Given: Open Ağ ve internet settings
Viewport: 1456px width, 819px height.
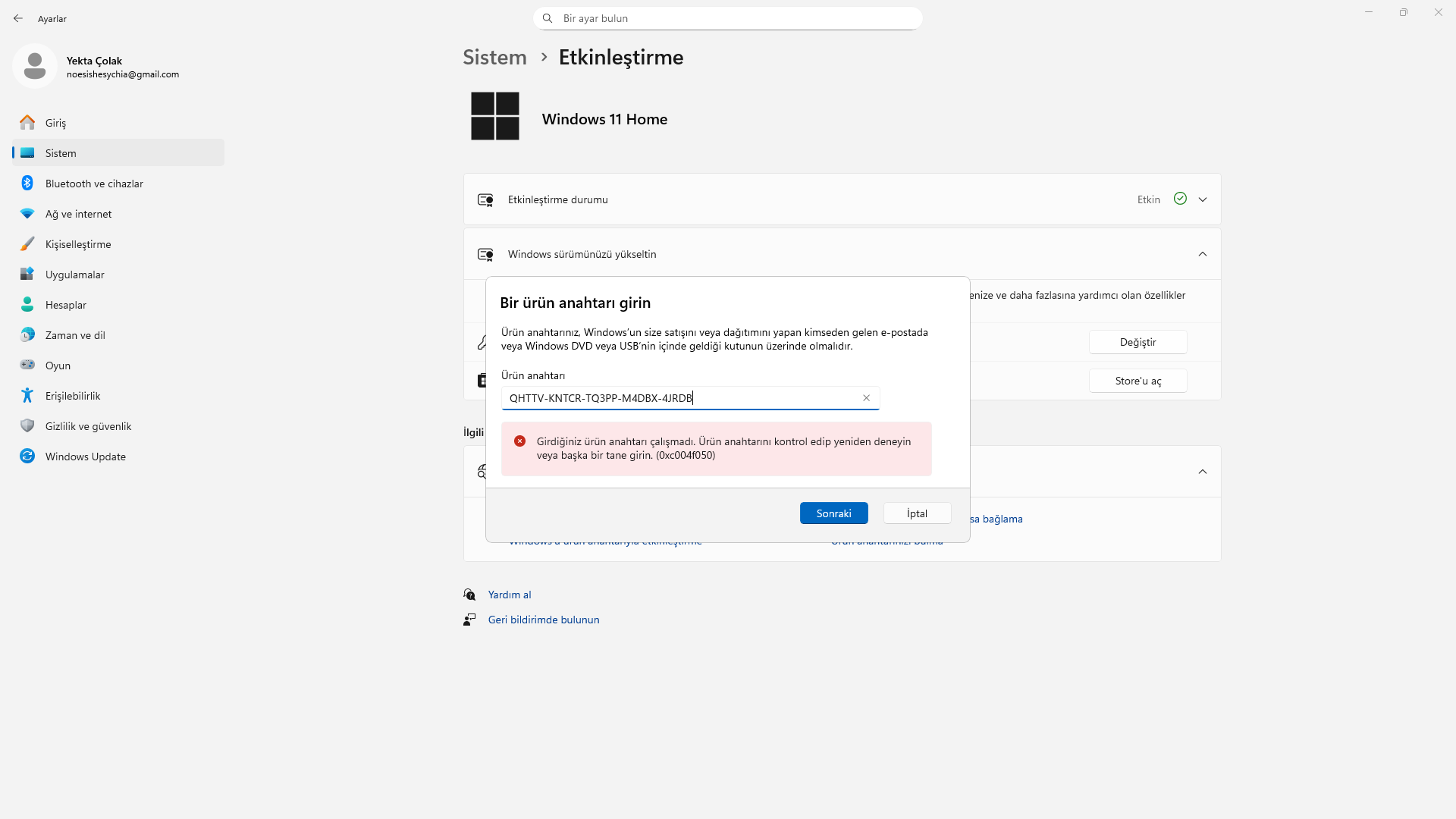Looking at the screenshot, I should coord(118,213).
